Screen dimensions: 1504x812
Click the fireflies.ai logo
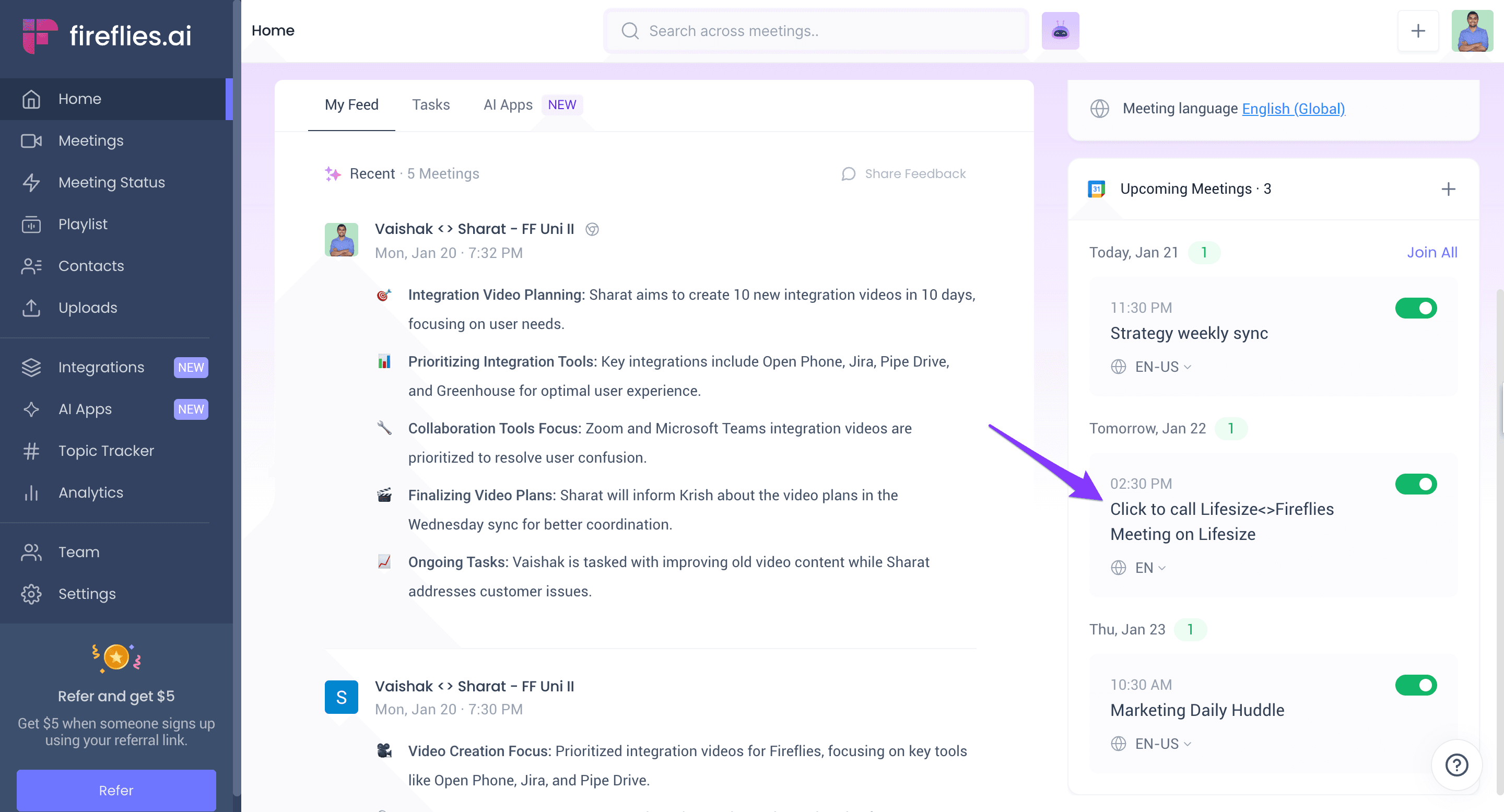click(107, 36)
